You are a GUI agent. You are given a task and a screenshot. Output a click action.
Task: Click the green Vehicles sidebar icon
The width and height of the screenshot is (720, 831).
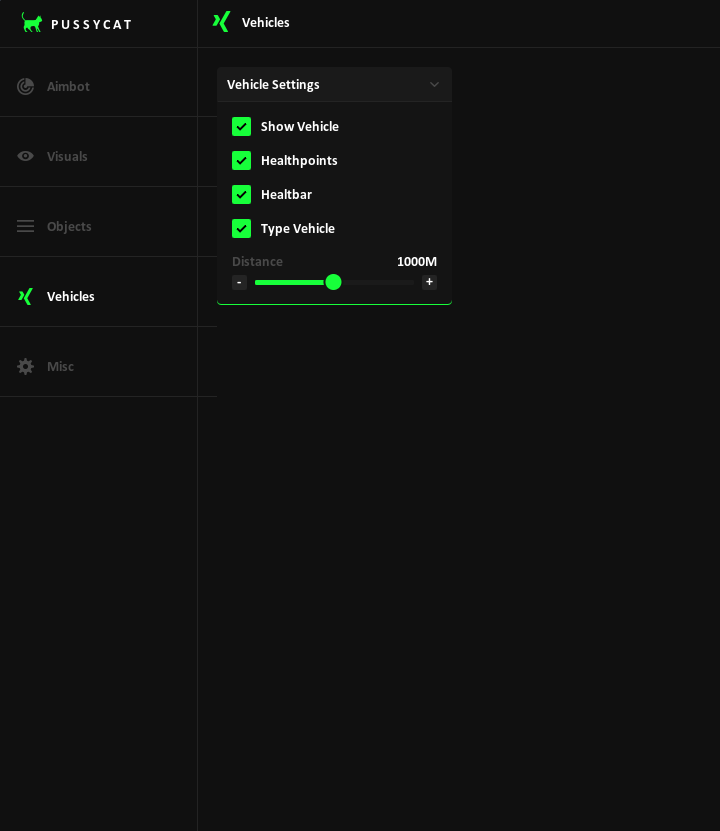(25, 296)
